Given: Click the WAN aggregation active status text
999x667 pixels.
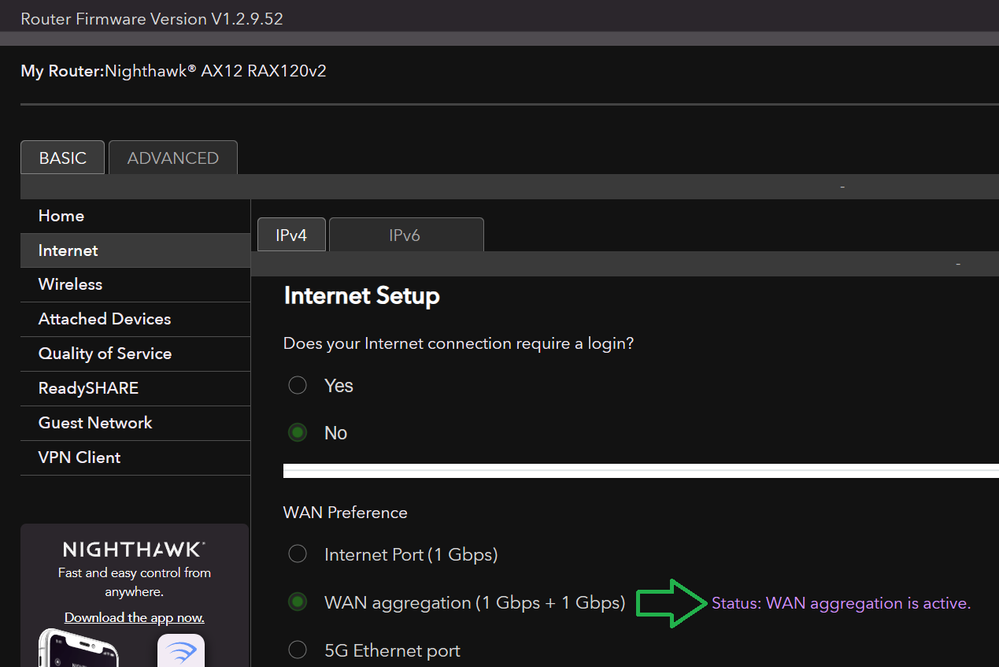Looking at the screenshot, I should point(841,603).
